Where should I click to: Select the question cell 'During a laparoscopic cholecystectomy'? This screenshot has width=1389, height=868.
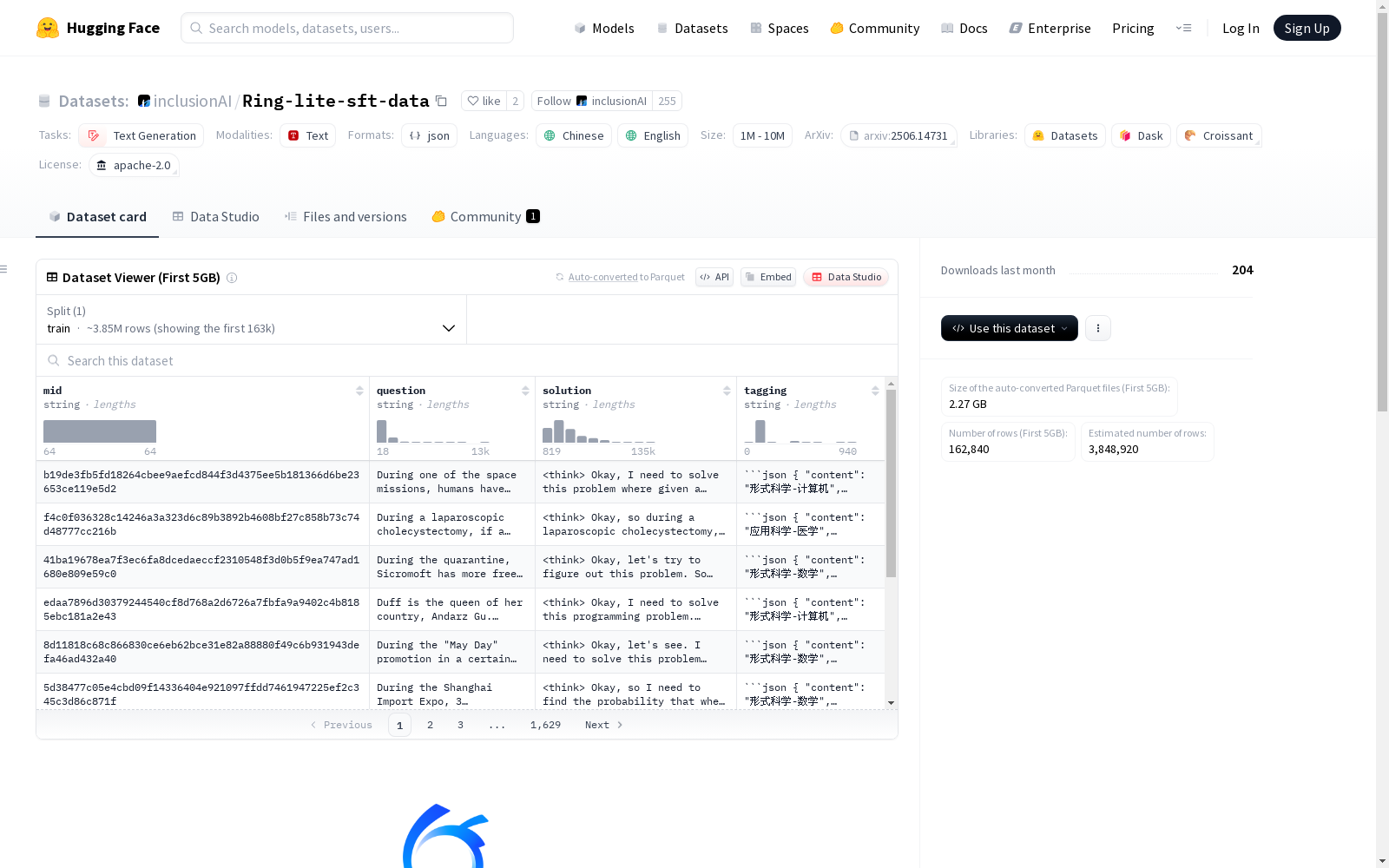point(452,524)
